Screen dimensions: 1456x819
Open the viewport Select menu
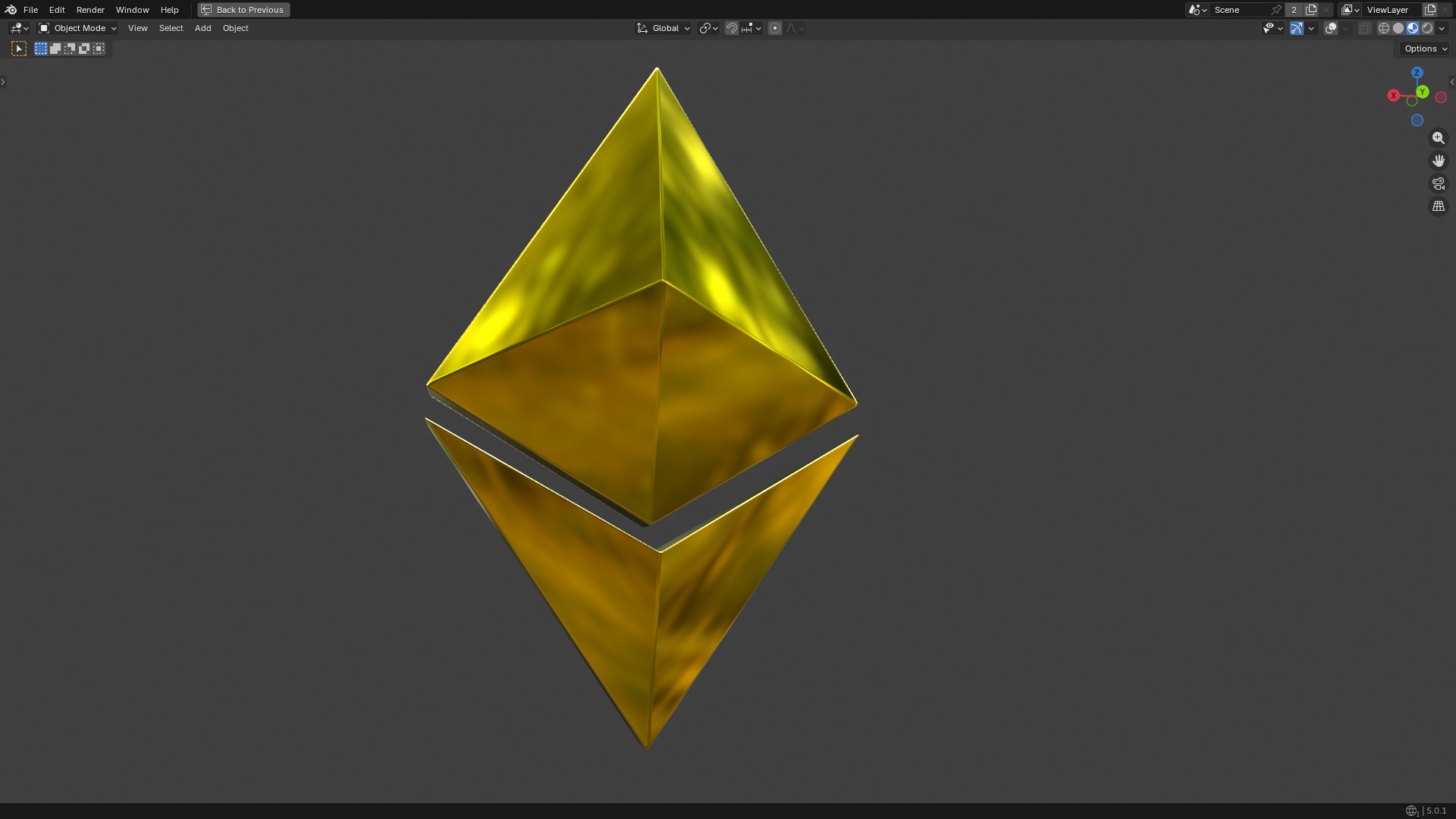pos(171,28)
